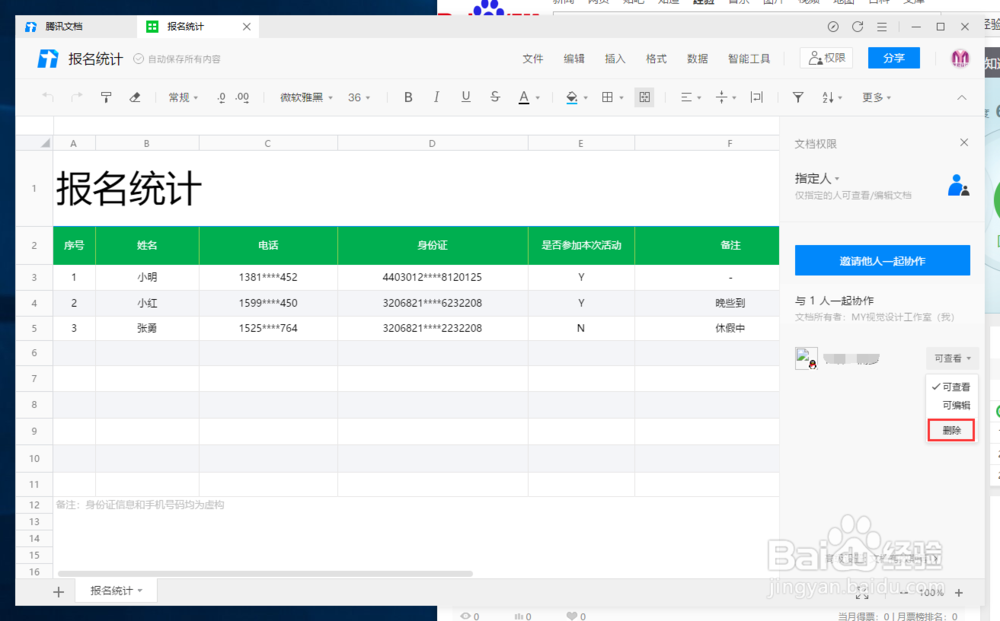
Task: Toggle underline formatting
Action: click(x=466, y=97)
